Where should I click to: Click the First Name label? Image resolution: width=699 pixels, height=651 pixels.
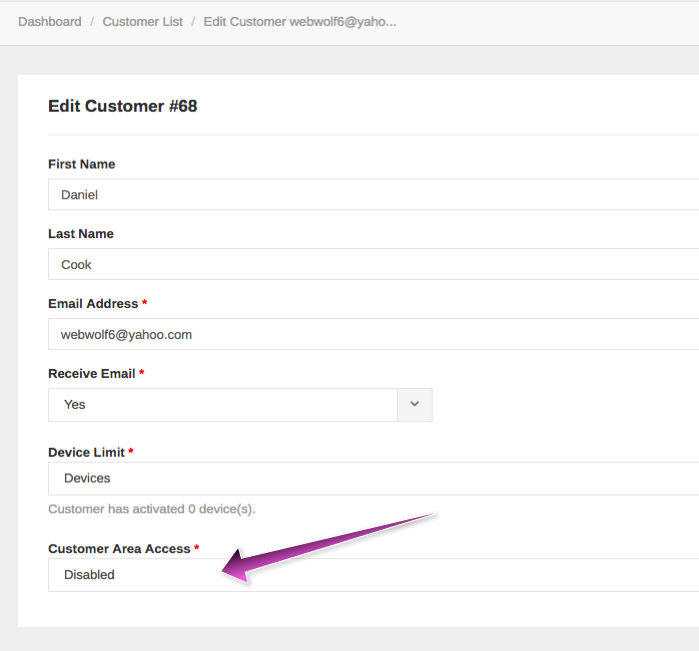point(82,164)
